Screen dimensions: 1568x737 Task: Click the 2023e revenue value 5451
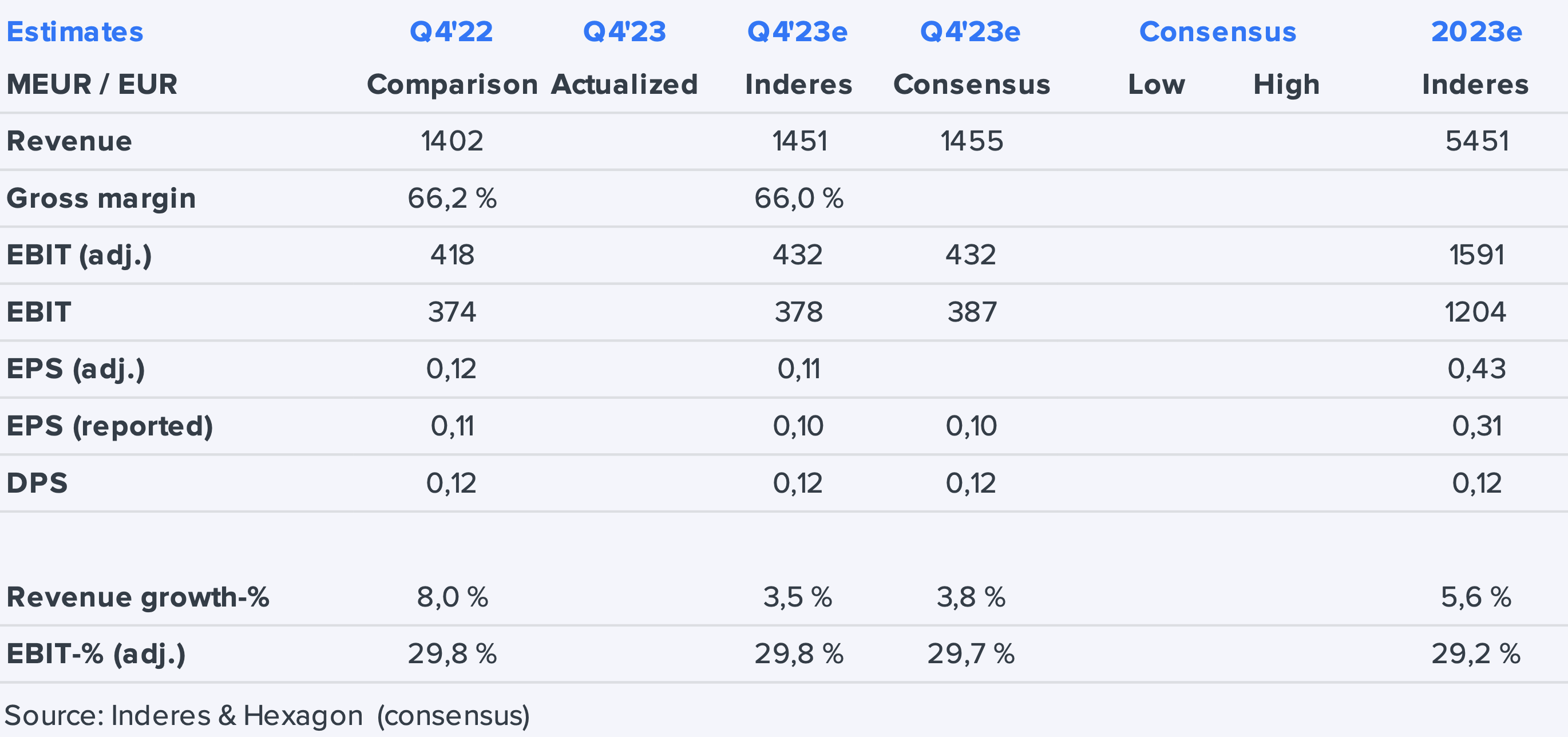coord(1476,141)
